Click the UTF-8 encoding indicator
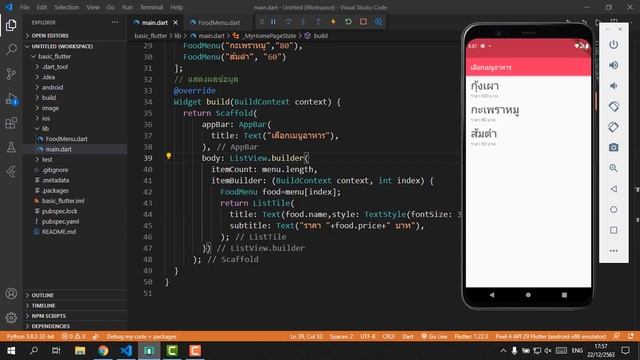 pos(368,337)
